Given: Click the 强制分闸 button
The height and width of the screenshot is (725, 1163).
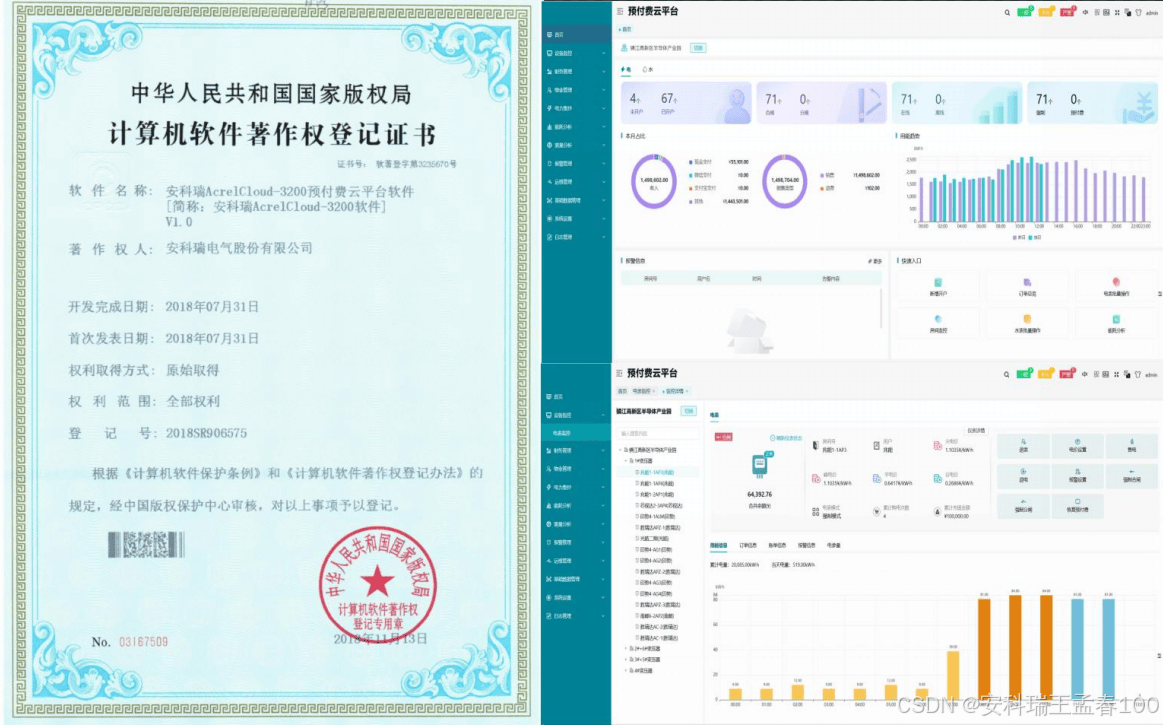Looking at the screenshot, I should 1024,505.
